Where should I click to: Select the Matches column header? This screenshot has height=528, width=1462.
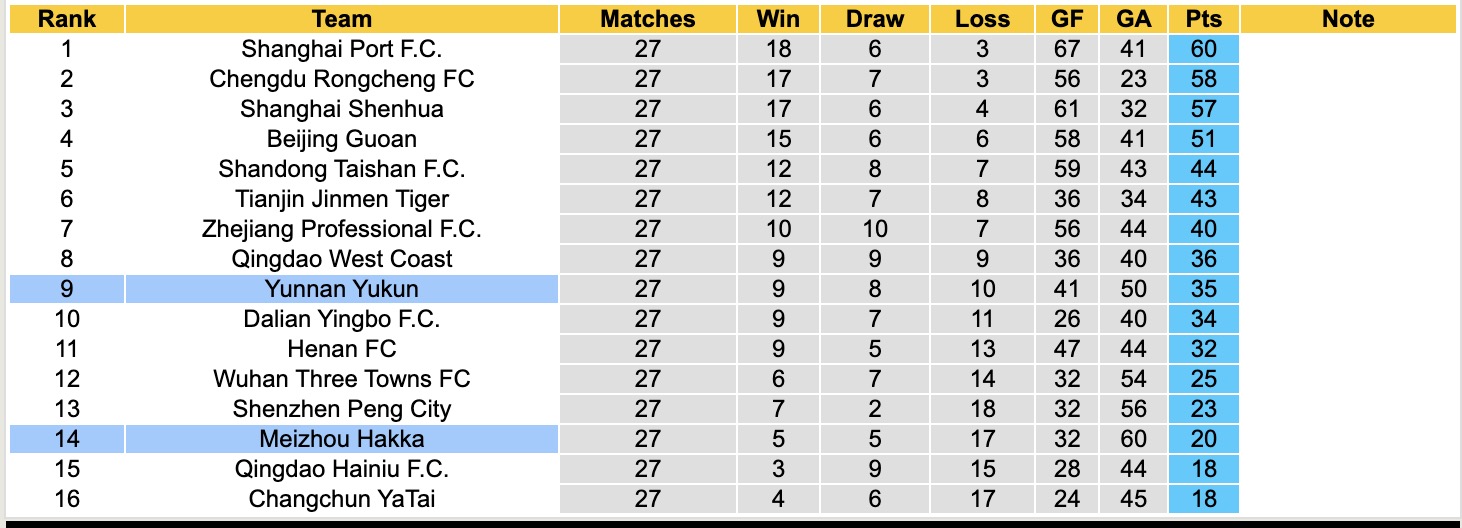pyautogui.click(x=647, y=19)
